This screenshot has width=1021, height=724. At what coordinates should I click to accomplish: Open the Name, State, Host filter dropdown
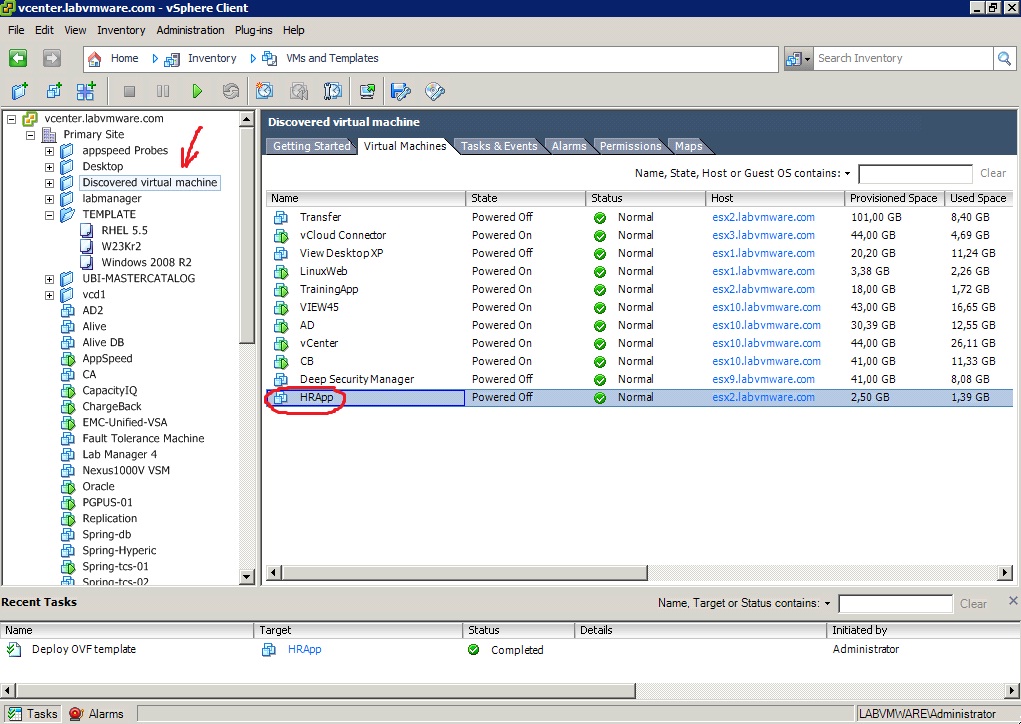point(848,174)
